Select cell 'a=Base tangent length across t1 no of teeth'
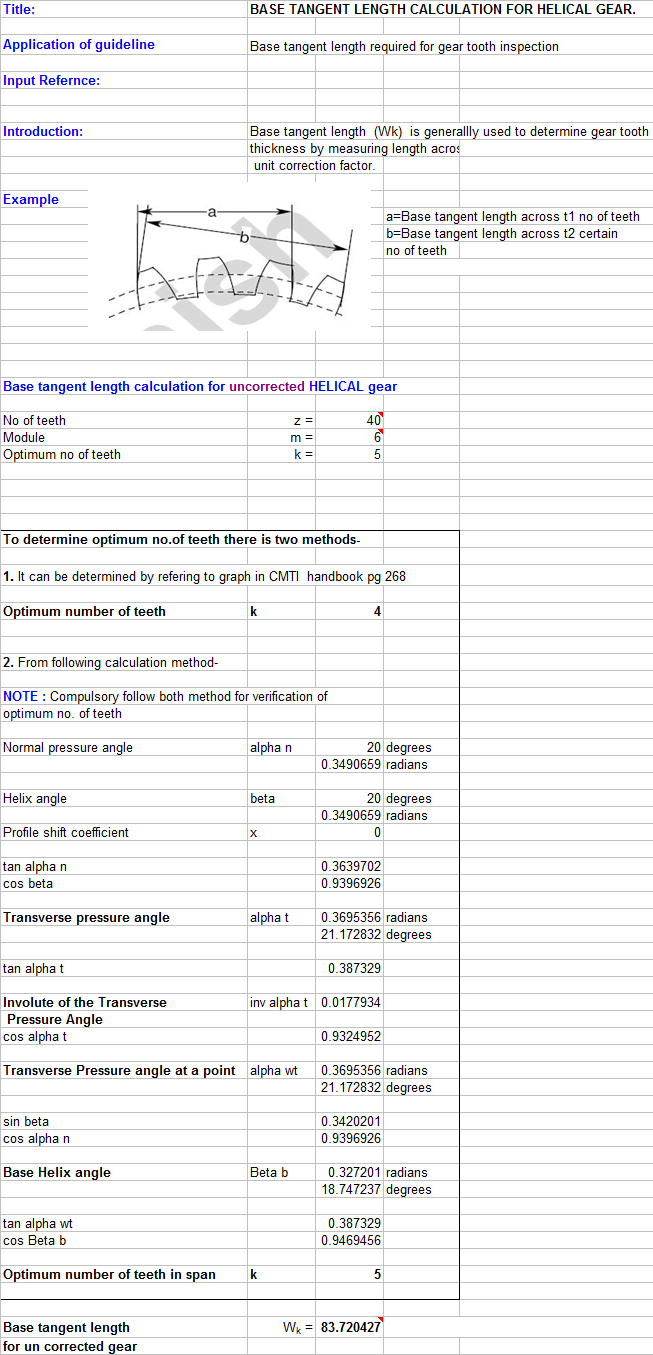Screen dimensions: 653x1355 pyautogui.click(x=512, y=216)
